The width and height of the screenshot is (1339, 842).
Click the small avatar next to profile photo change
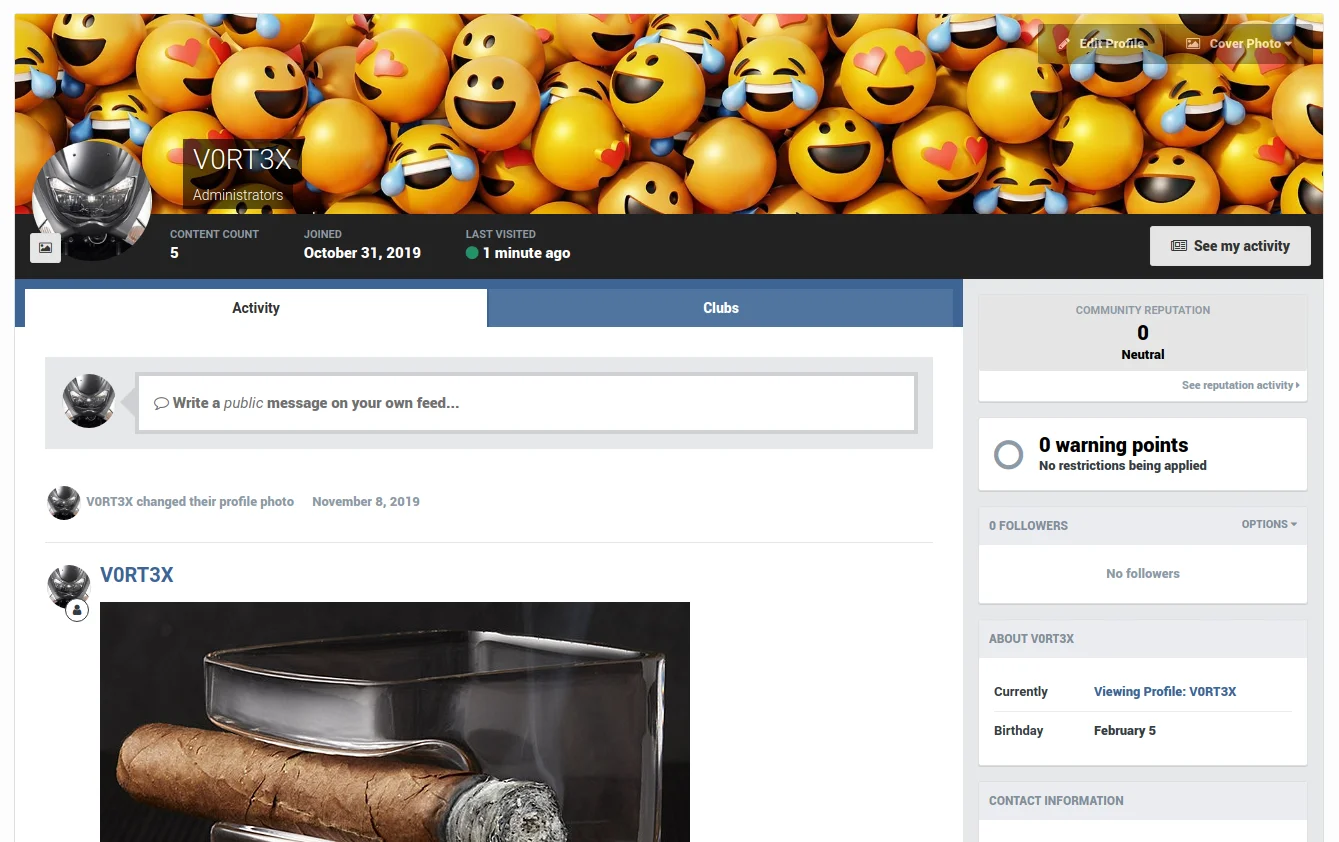coord(64,502)
